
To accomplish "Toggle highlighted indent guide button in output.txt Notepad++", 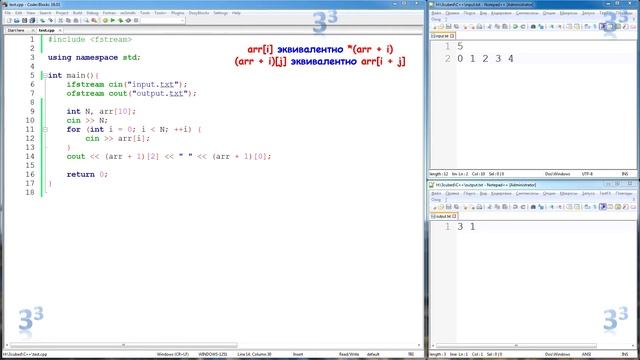I will [603, 207].
